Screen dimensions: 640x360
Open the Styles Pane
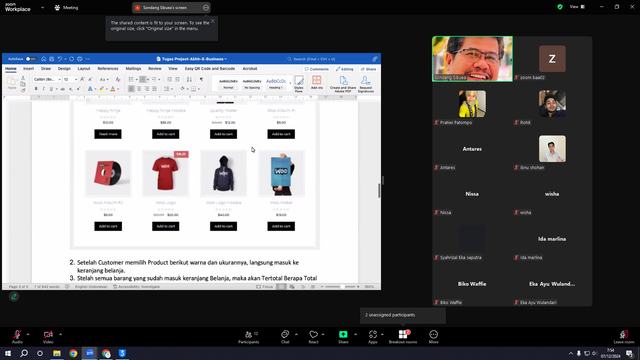click(x=299, y=83)
